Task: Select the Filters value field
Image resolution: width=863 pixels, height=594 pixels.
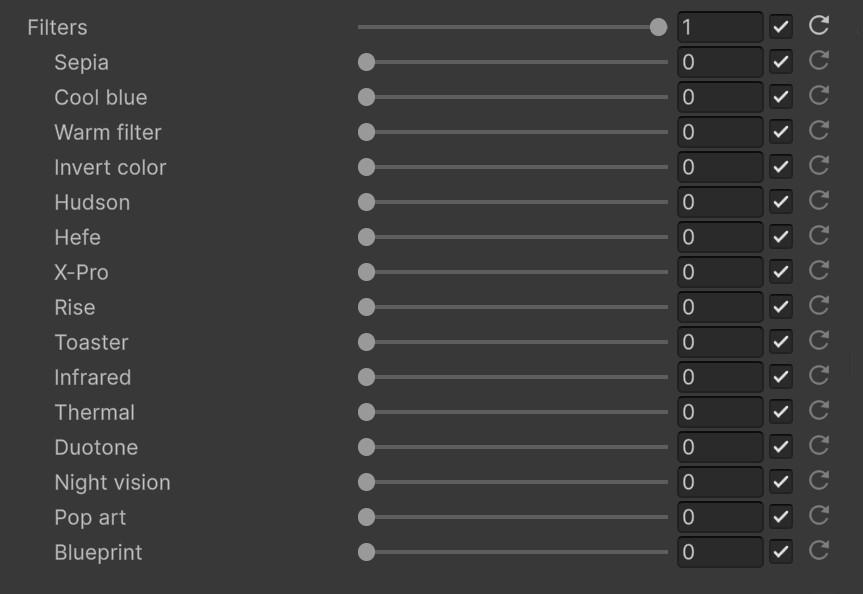Action: coord(720,27)
